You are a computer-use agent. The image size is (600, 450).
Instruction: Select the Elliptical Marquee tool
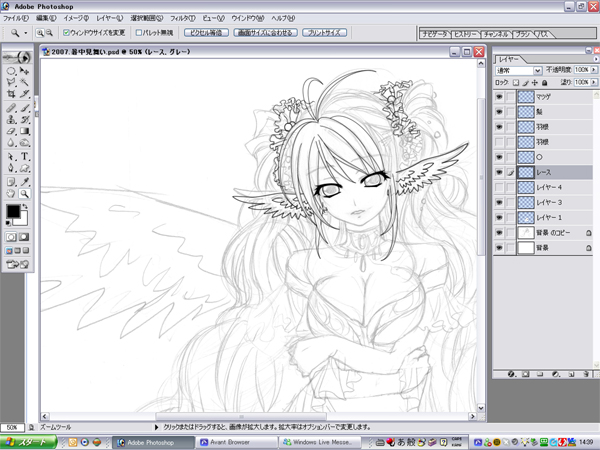coord(11,71)
